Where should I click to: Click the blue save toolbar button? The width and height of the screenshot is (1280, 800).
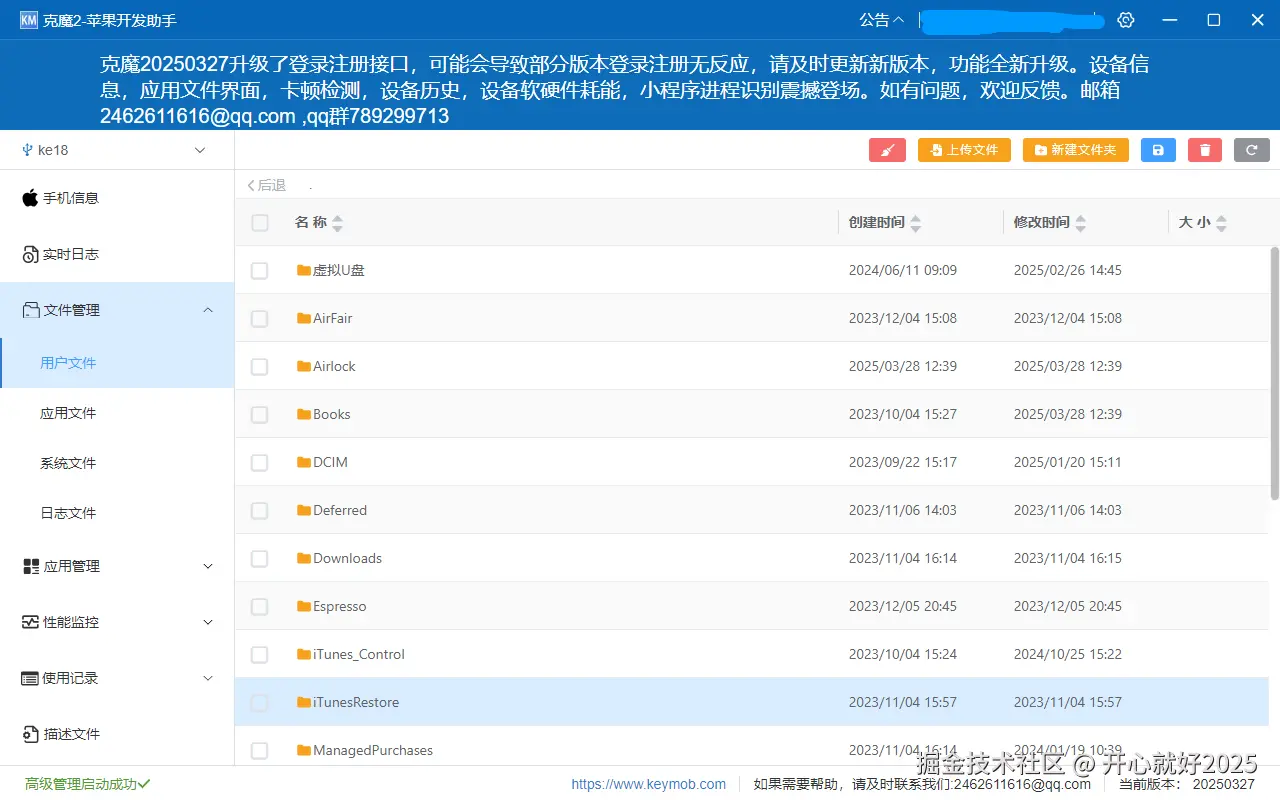click(x=1158, y=150)
